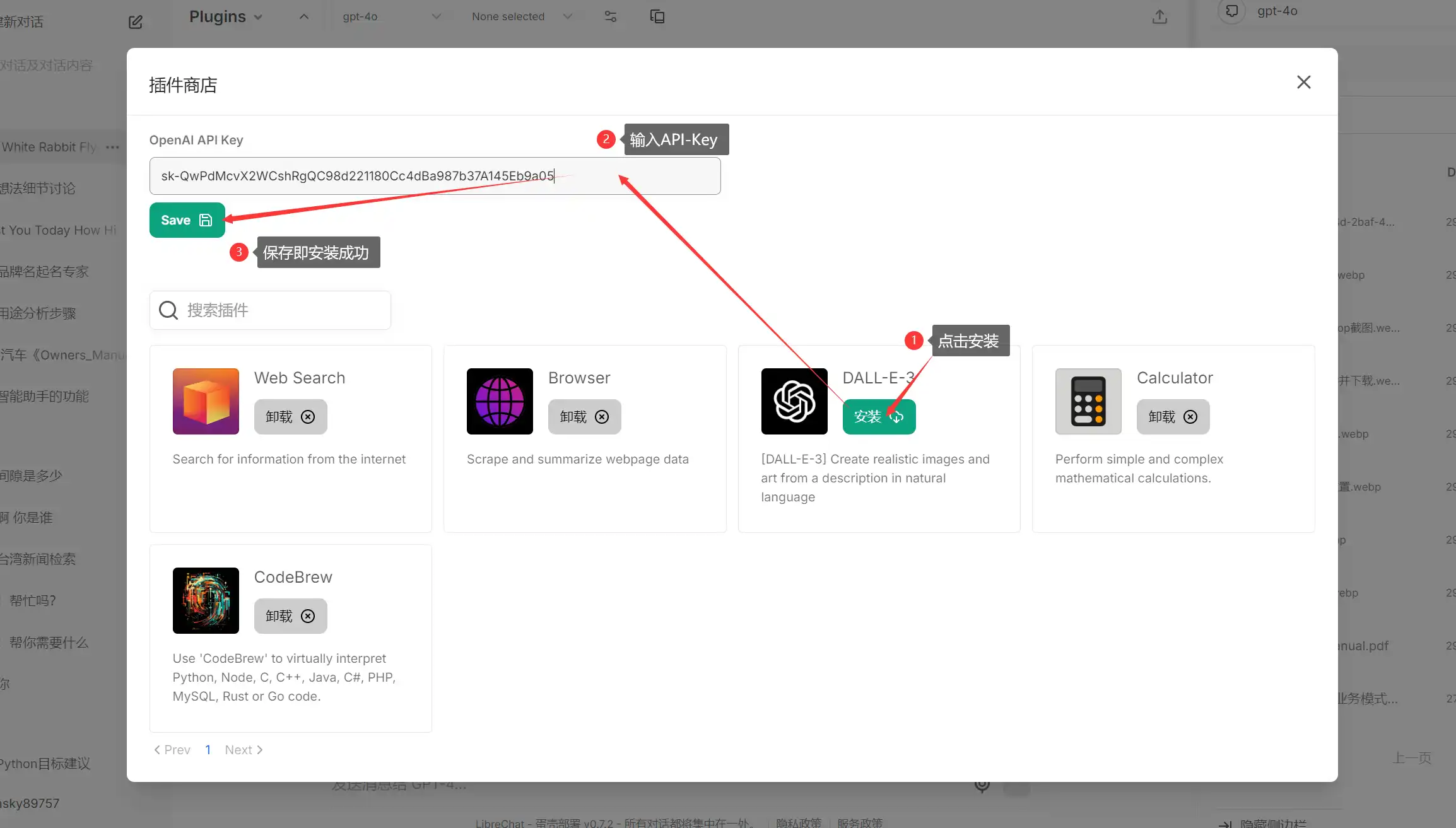This screenshot has width=1456, height=828.
Task: Open the gpt-4o model dropdown
Action: pyautogui.click(x=391, y=16)
